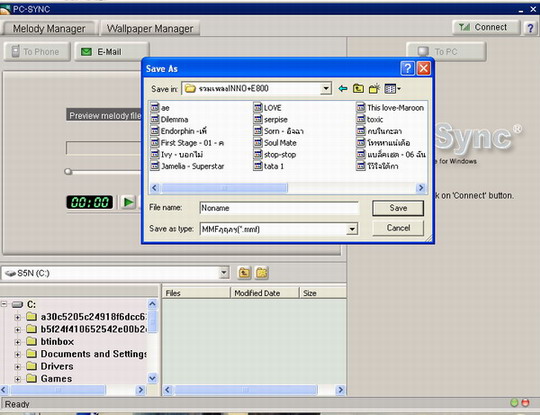Click the Size column header

(323, 293)
